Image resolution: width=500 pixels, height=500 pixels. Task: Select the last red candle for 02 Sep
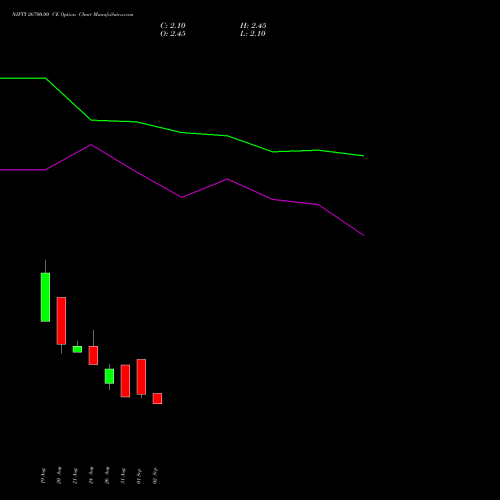coord(157,398)
